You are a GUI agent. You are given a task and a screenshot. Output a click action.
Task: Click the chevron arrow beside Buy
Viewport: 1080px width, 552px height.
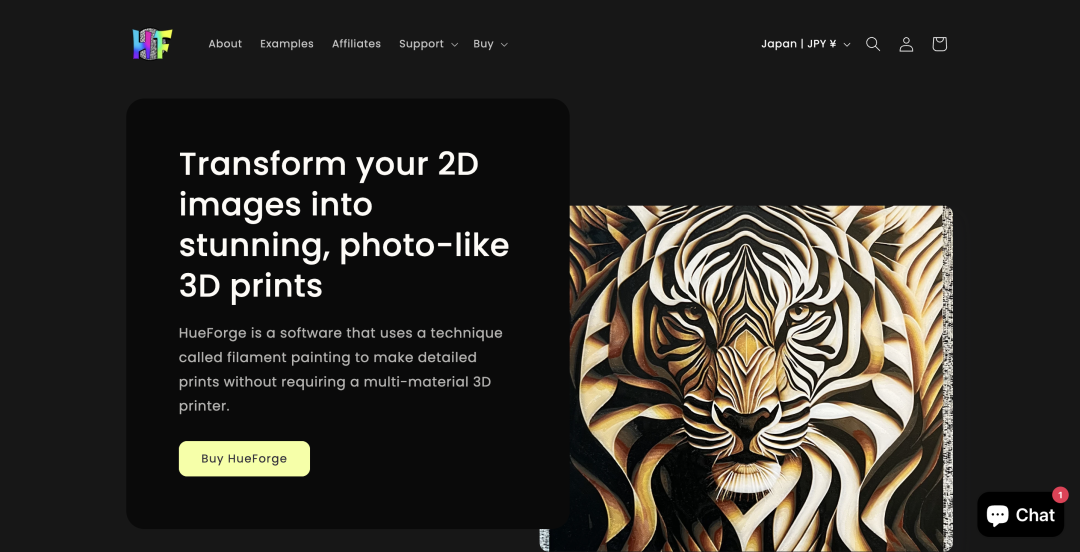coord(504,45)
